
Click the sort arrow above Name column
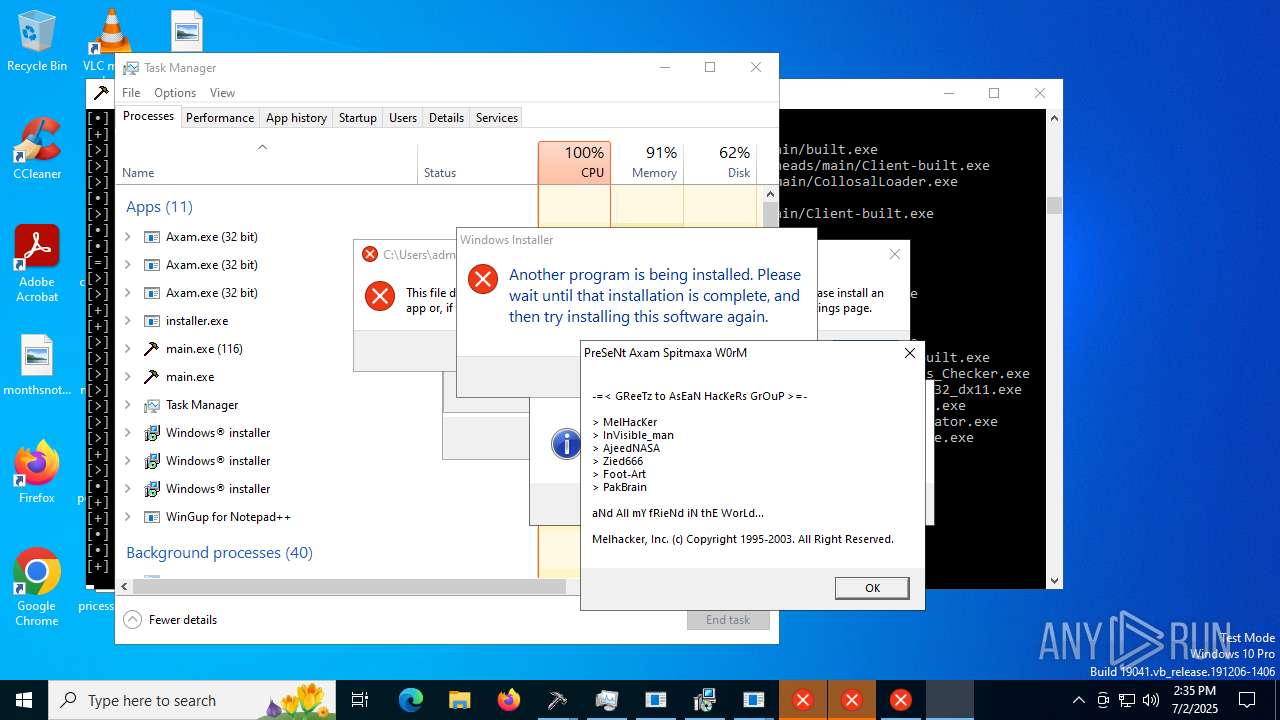(x=262, y=147)
